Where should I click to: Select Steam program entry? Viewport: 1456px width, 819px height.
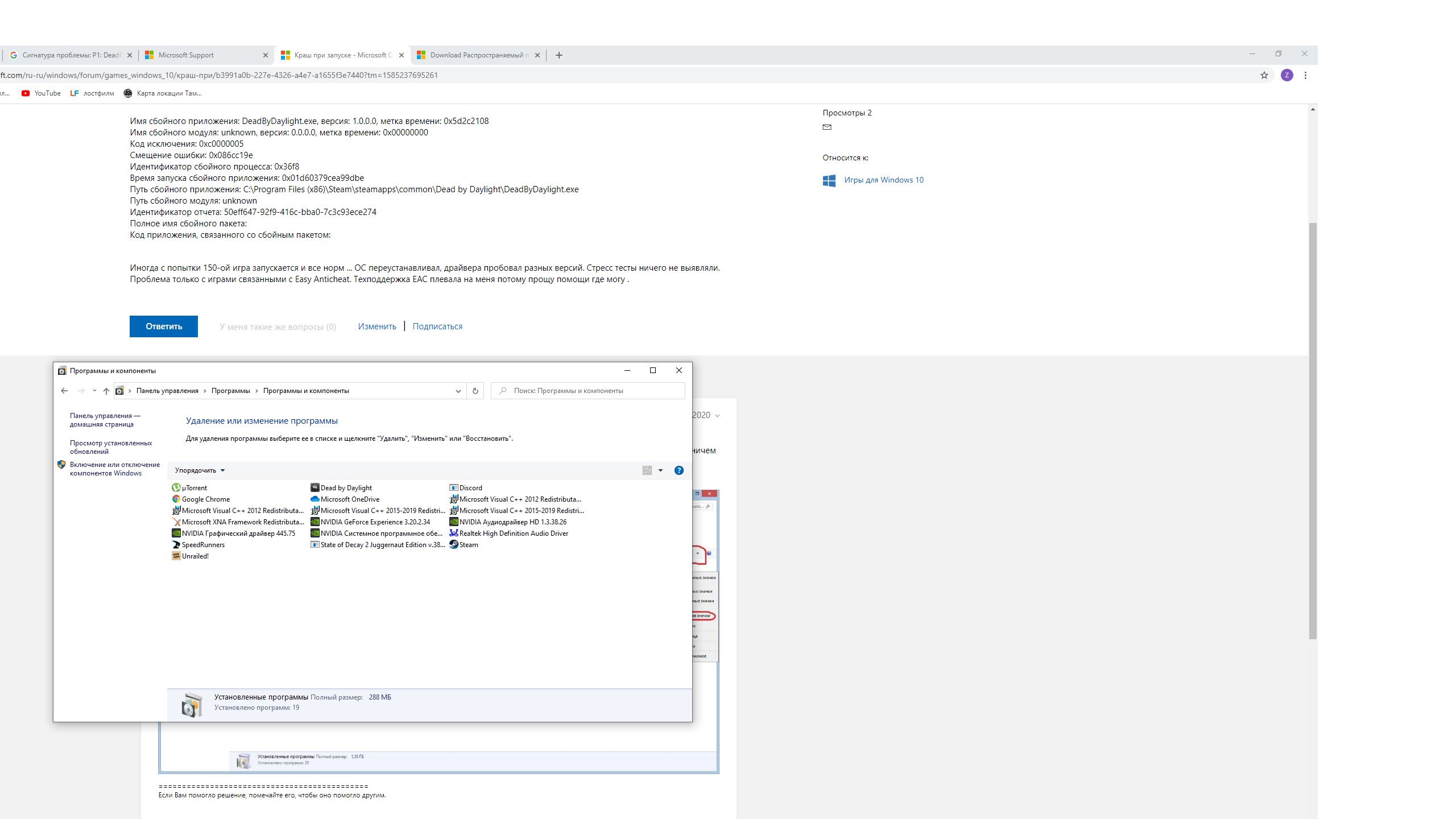pyautogui.click(x=464, y=545)
